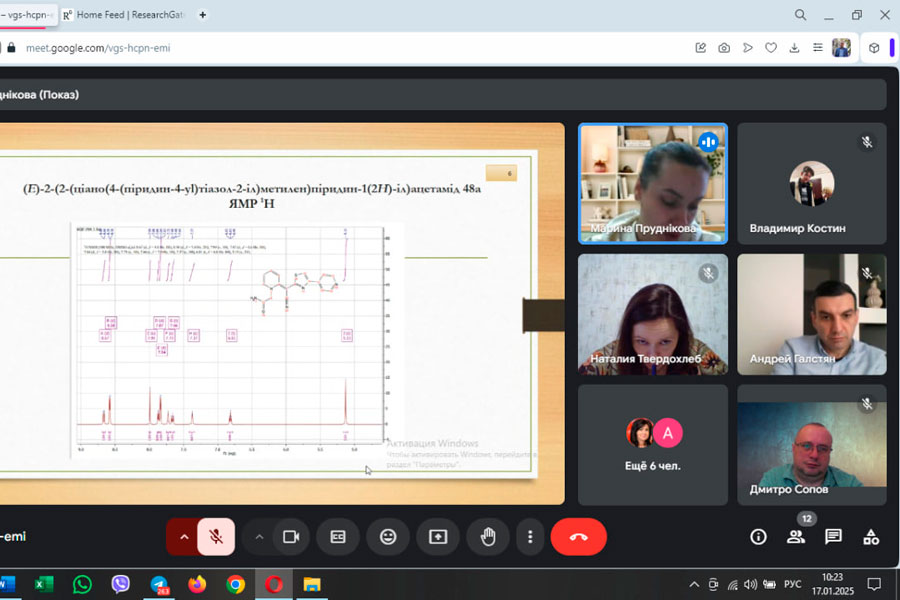
Task: Select Марина Пруднікова video tile
Action: coord(653,184)
